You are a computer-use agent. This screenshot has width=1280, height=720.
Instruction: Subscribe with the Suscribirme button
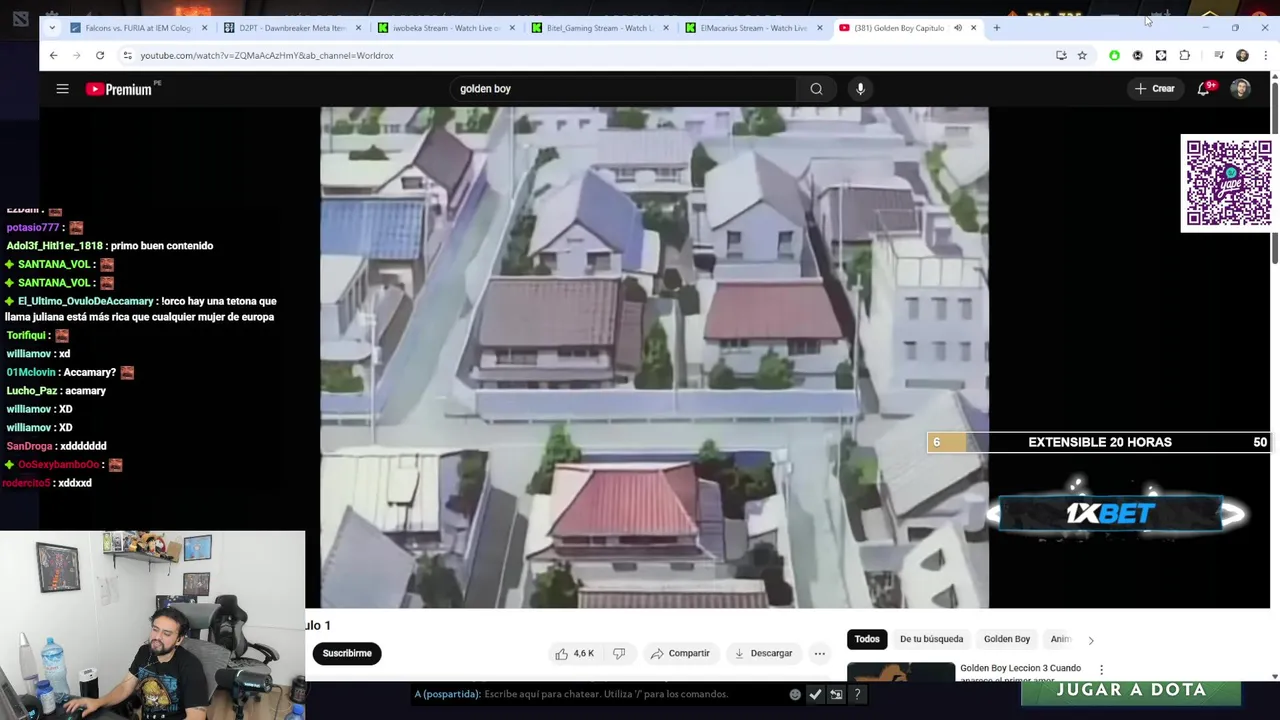click(347, 653)
